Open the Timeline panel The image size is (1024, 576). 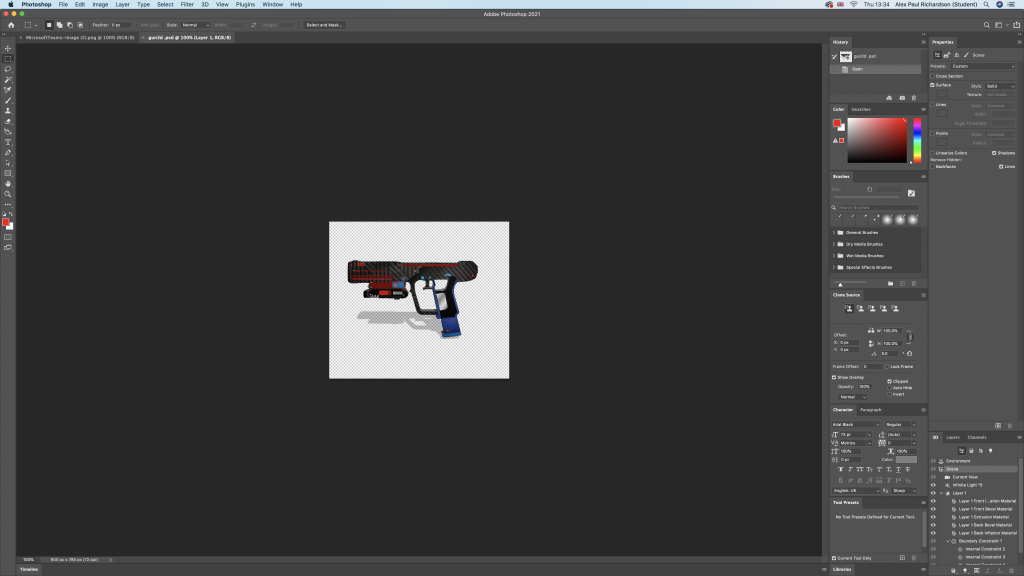pyautogui.click(x=29, y=569)
